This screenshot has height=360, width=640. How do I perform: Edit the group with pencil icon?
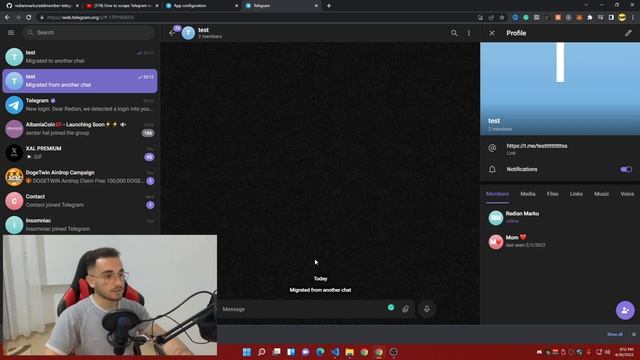(x=628, y=33)
